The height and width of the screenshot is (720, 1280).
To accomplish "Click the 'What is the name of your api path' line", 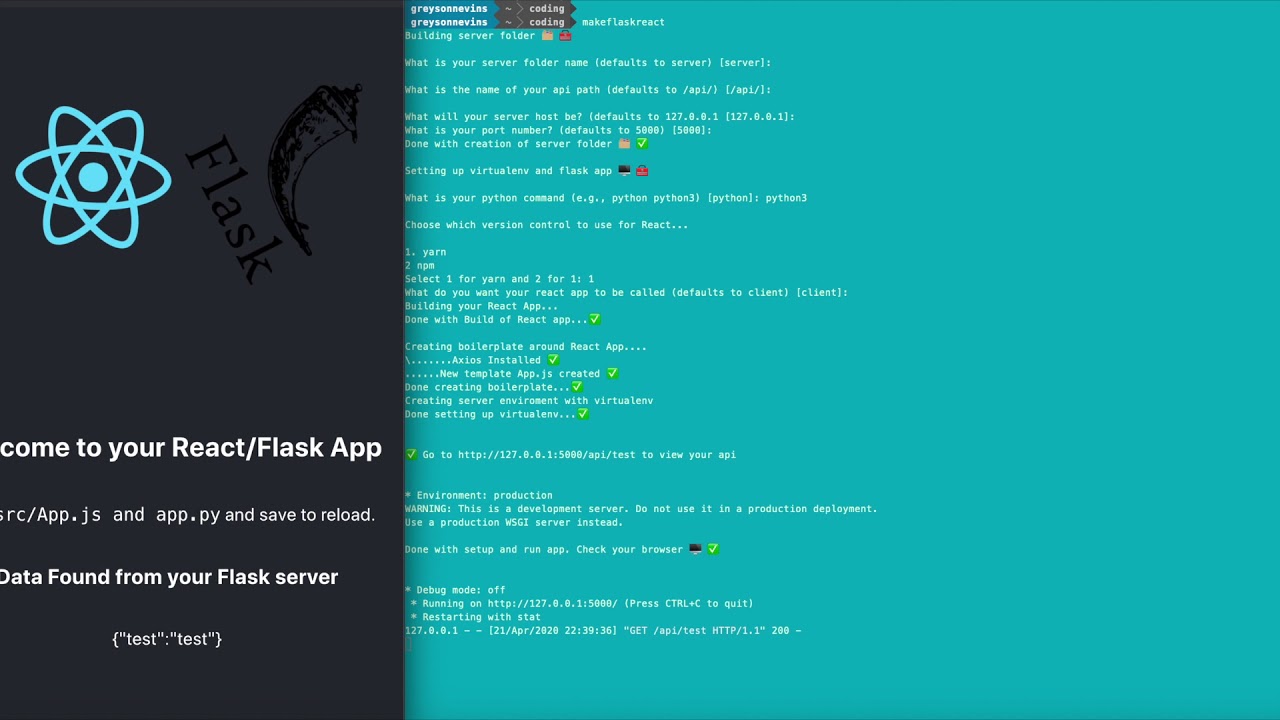I will [588, 90].
